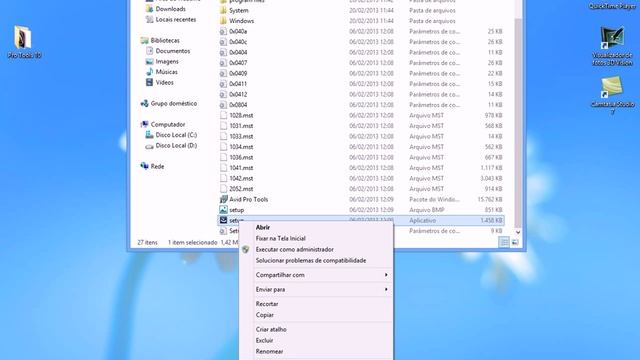The width and height of the screenshot is (640, 360).
Task: Select the 0x0404 file name
Action: (x=238, y=53)
